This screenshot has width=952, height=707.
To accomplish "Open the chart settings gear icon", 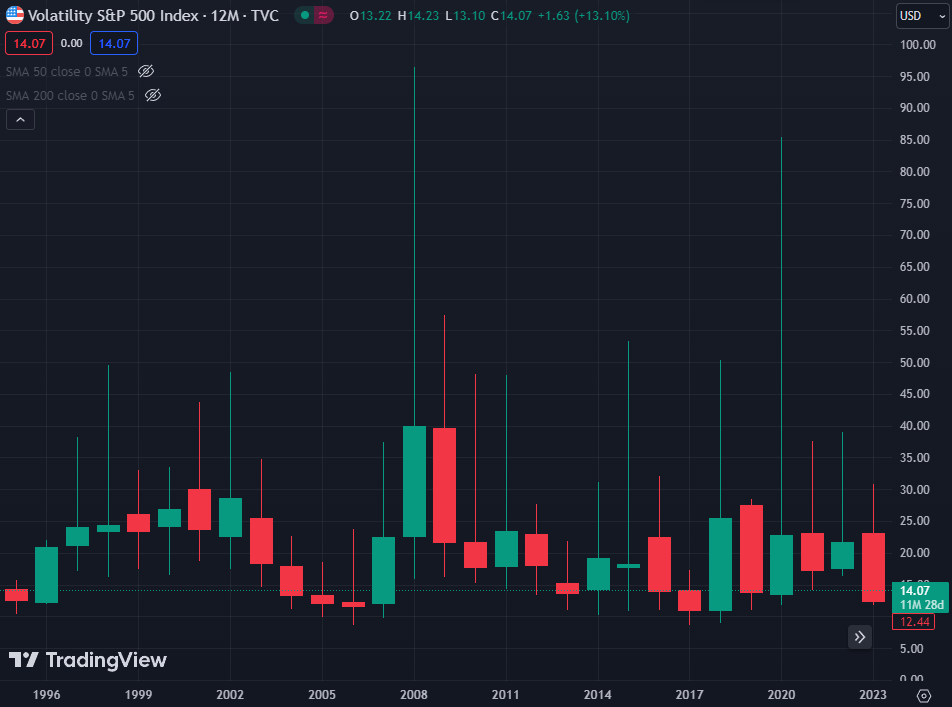I will (923, 696).
